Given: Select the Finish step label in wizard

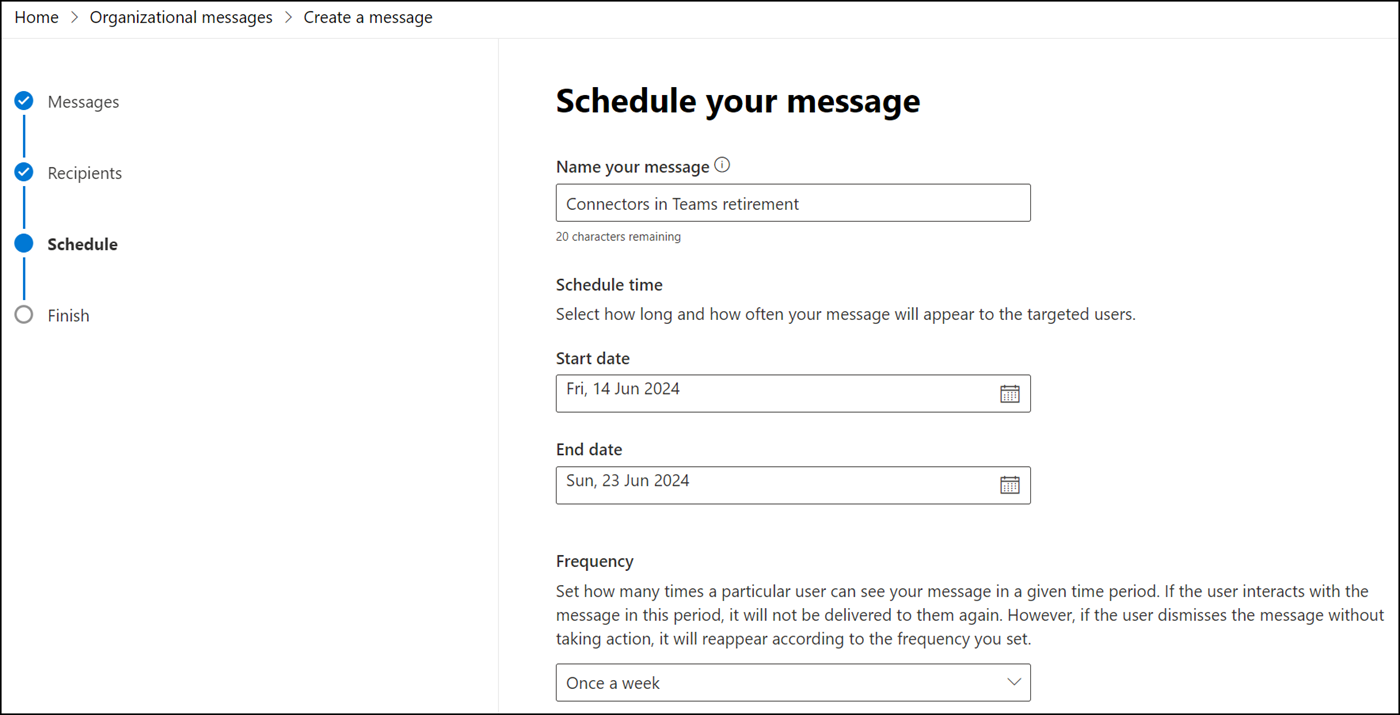Looking at the screenshot, I should [x=68, y=315].
